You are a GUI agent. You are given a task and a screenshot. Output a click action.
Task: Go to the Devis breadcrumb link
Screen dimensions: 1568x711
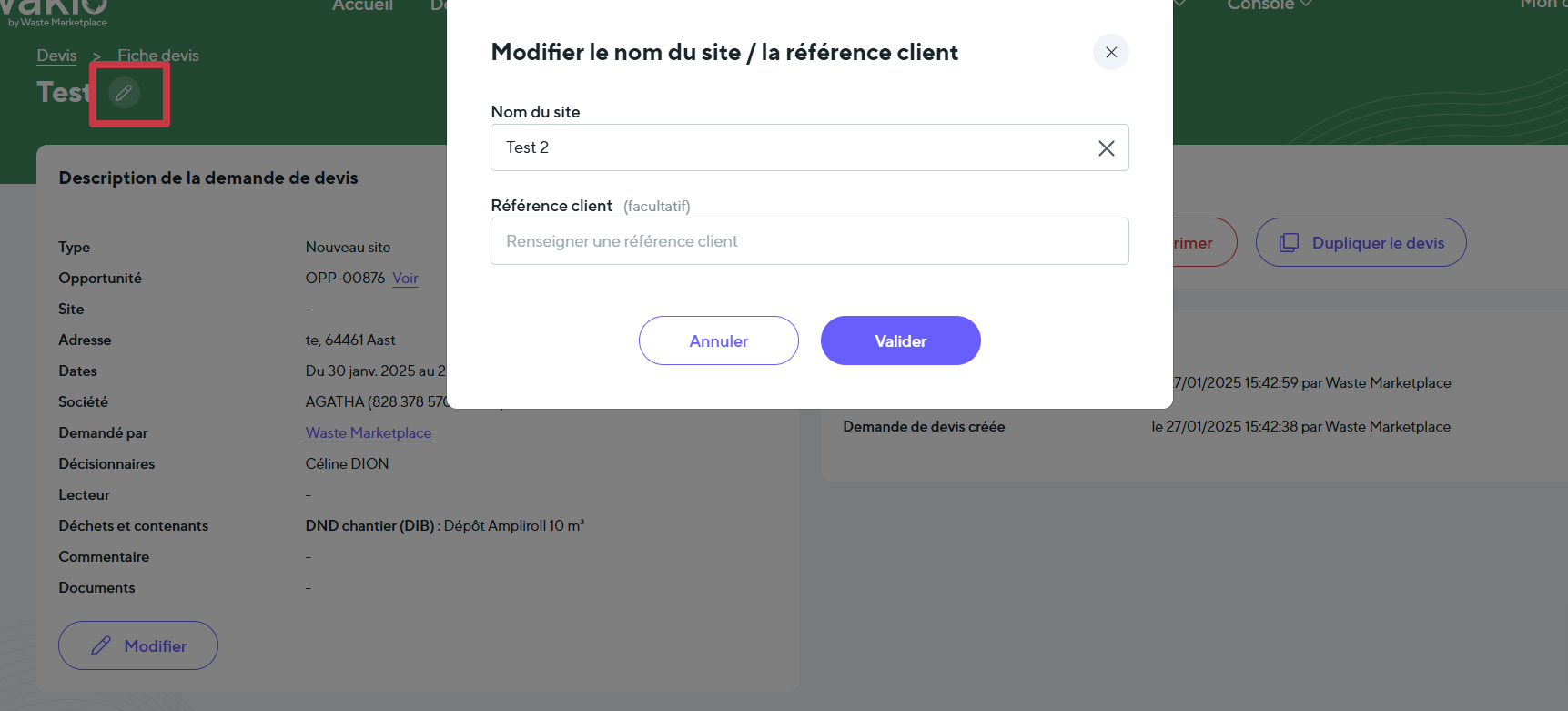(x=56, y=56)
